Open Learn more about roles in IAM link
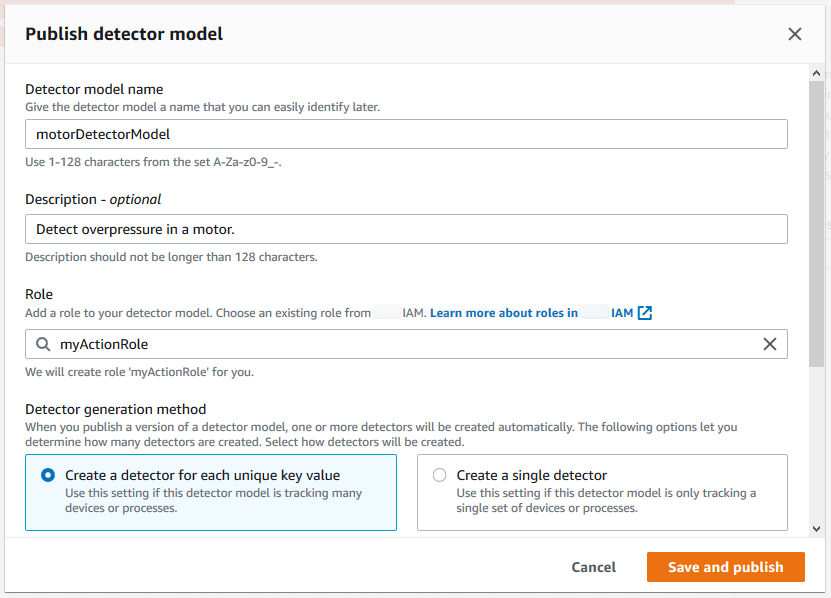 (531, 313)
